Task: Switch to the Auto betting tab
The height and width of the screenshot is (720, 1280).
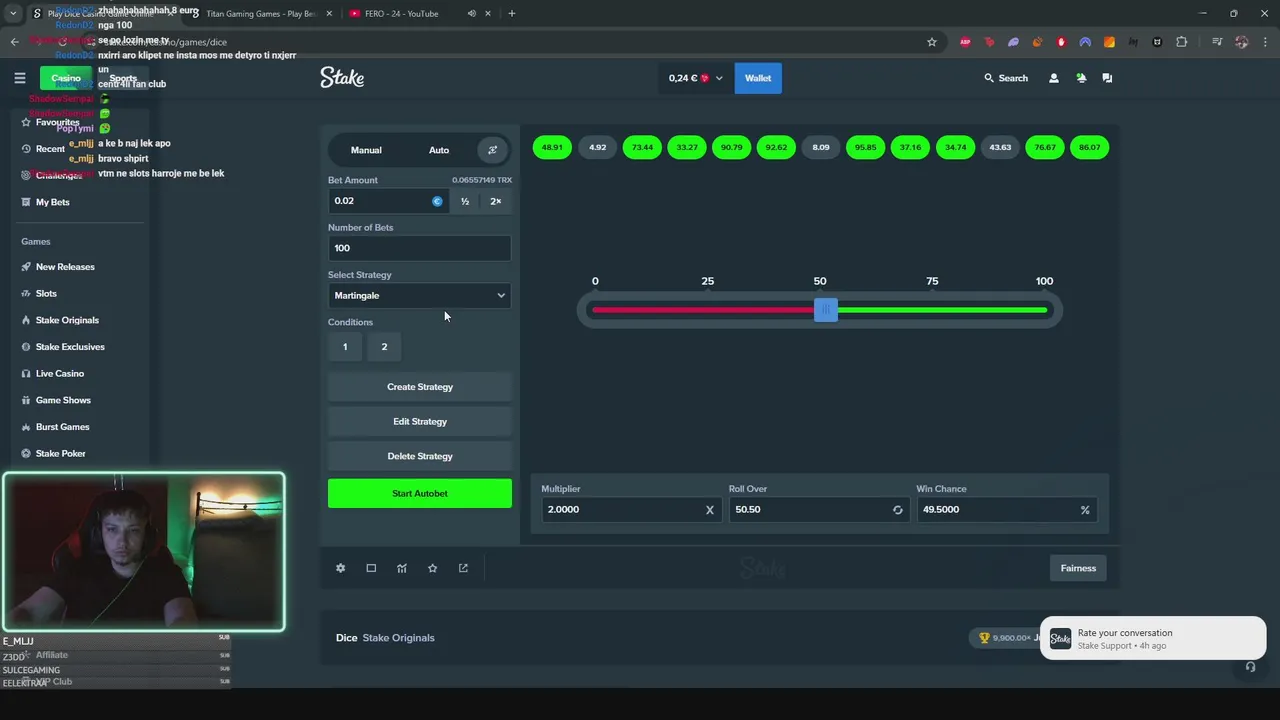Action: (x=439, y=150)
